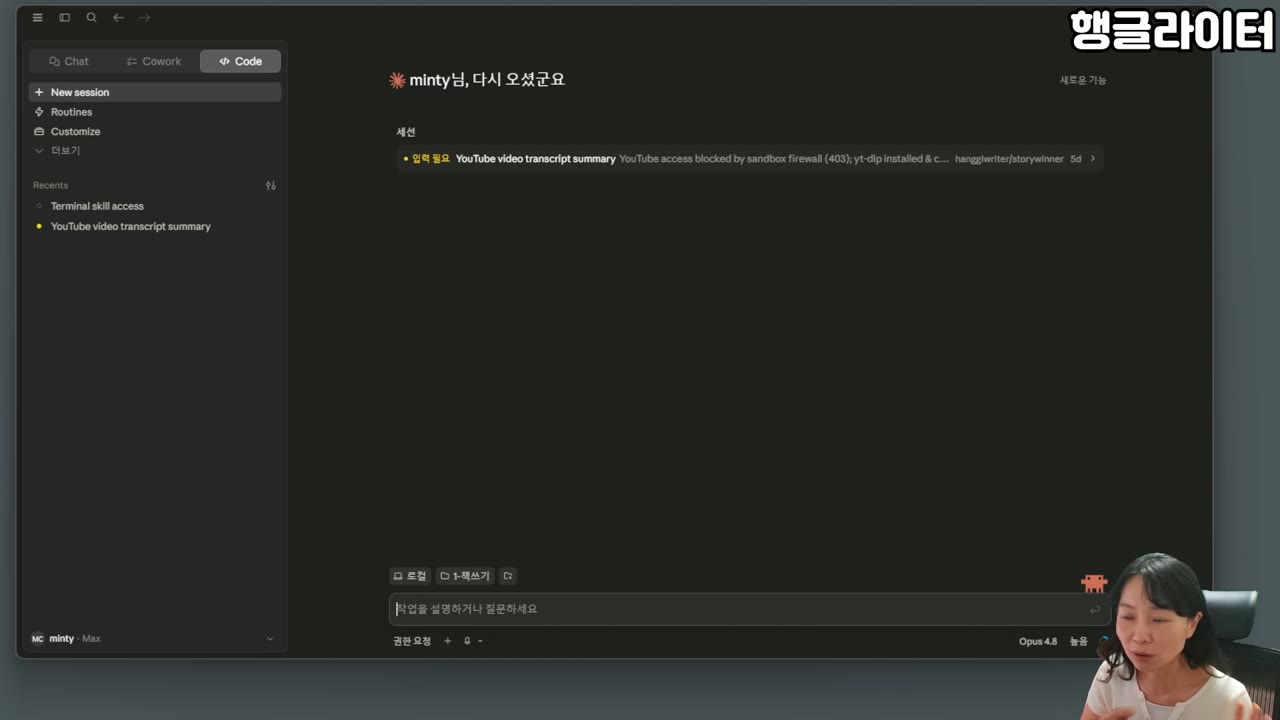The height and width of the screenshot is (720, 1280).
Task: Open Terminal skill access in Recents
Action: click(97, 206)
